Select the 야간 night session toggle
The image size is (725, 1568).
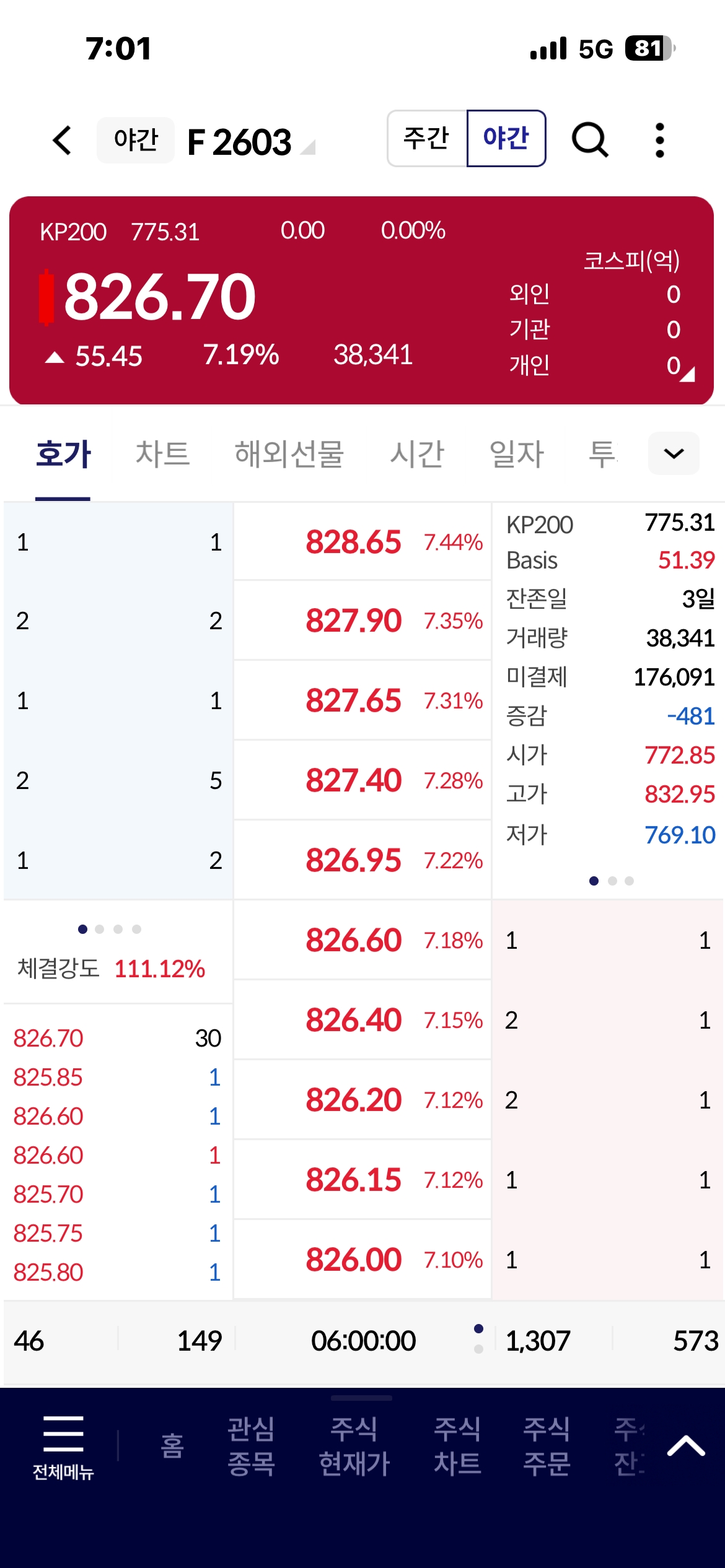506,139
